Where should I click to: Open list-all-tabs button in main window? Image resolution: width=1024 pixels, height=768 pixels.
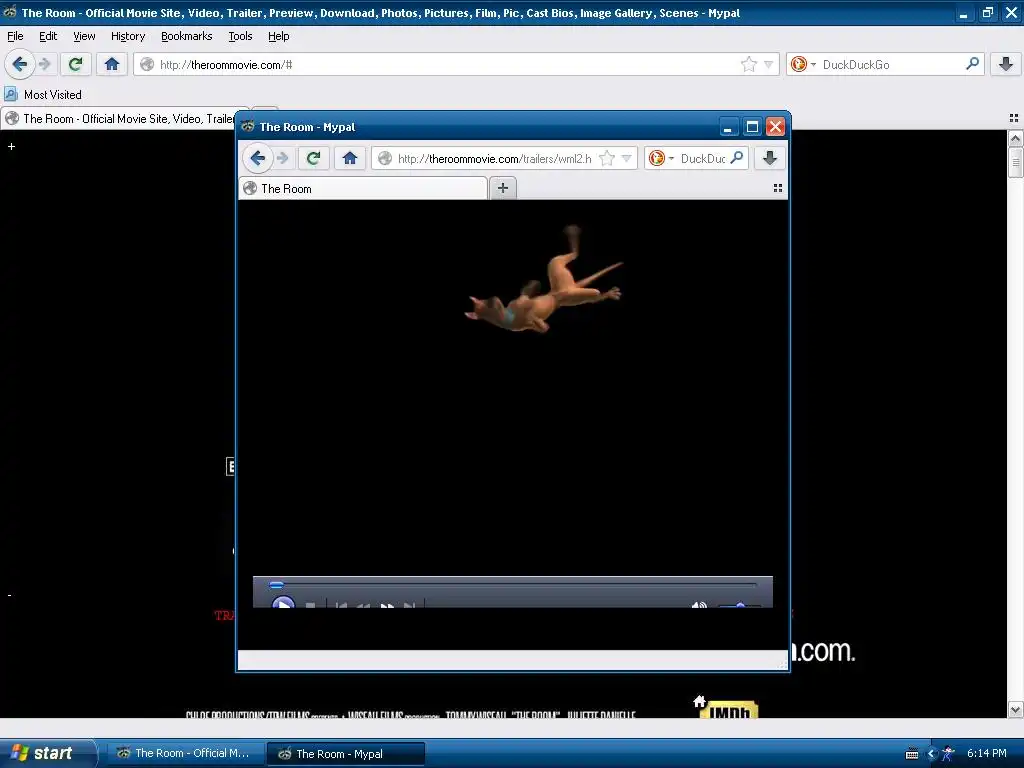coord(1014,118)
